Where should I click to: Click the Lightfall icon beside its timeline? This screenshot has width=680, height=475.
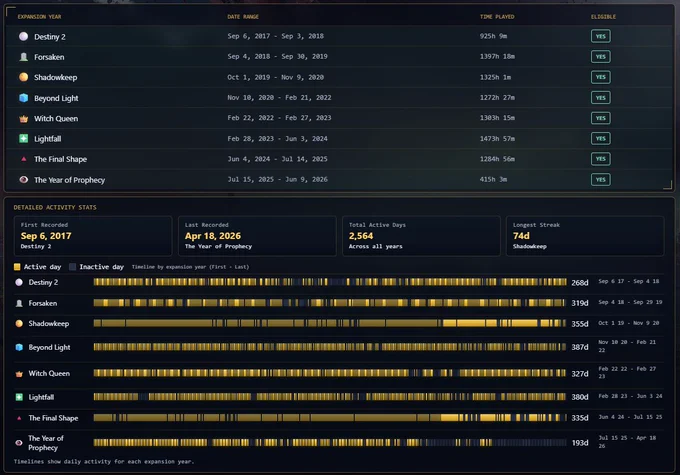tap(19, 397)
